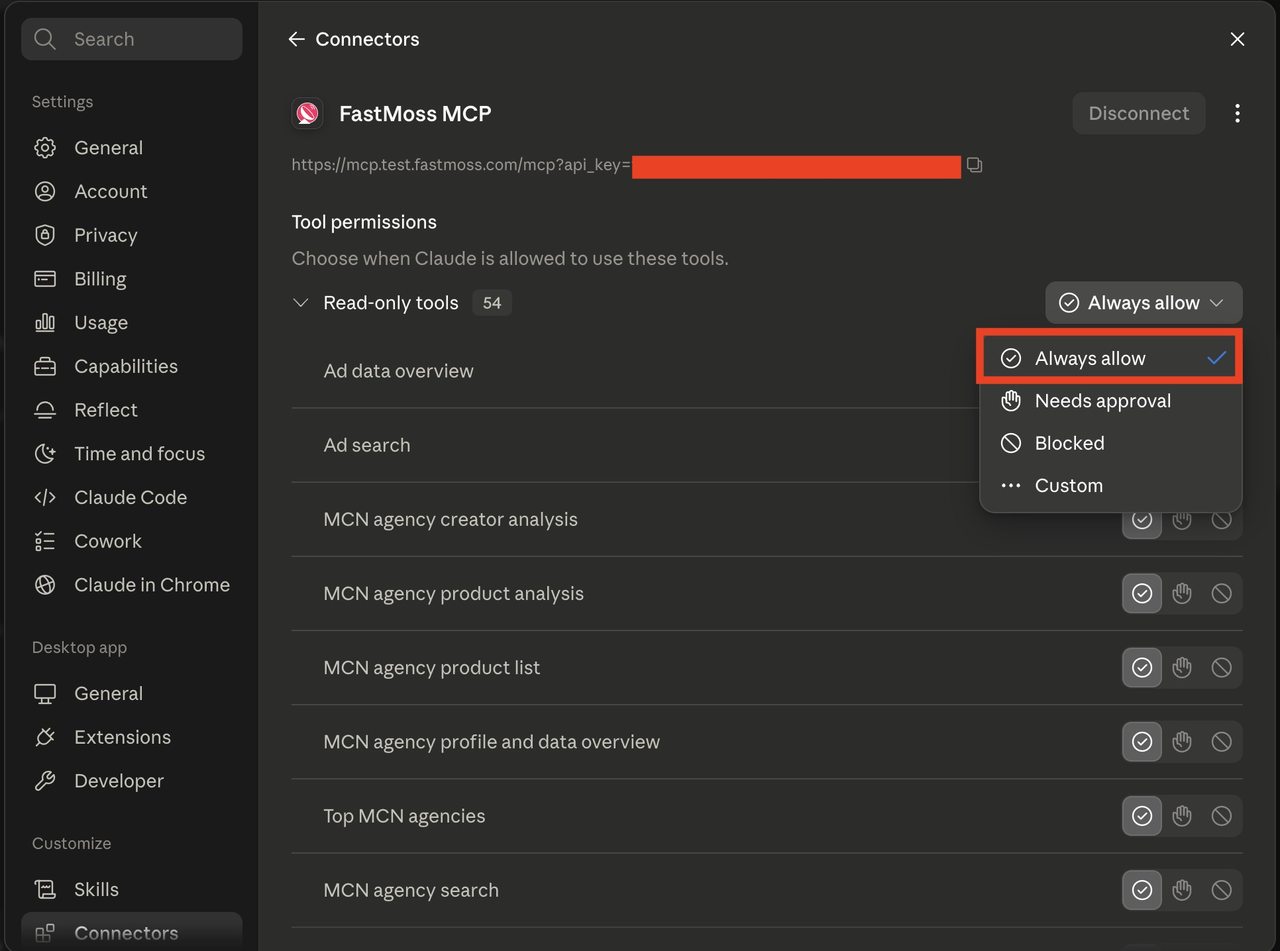Screen dimensions: 1280x951
Task: Click the Reflect icon in sidebar
Action: coord(45,410)
